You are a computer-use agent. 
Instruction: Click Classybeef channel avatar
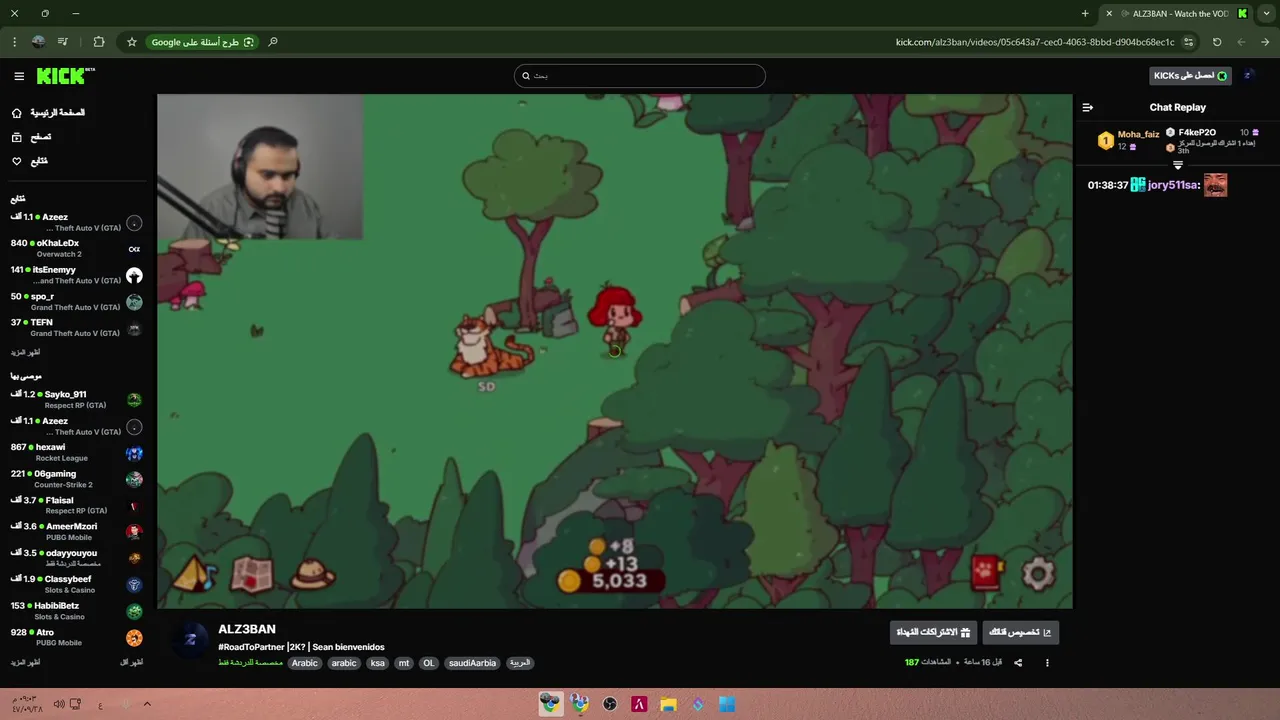(x=134, y=585)
